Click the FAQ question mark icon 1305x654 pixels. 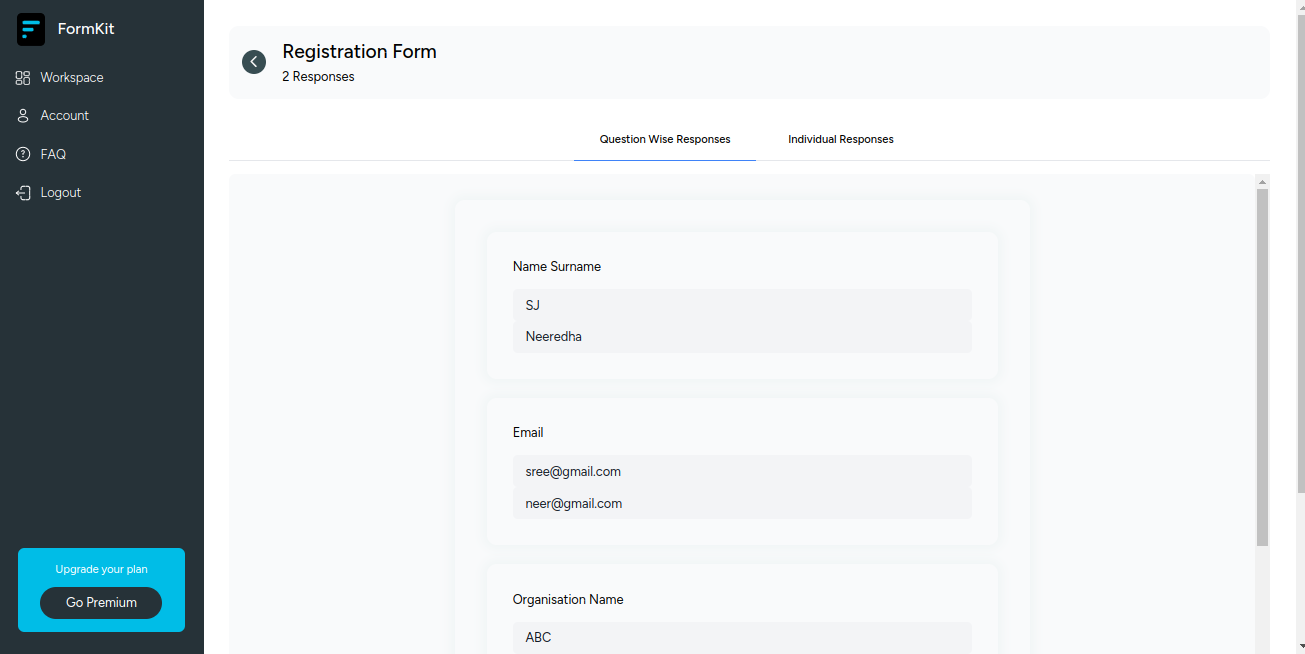point(23,154)
